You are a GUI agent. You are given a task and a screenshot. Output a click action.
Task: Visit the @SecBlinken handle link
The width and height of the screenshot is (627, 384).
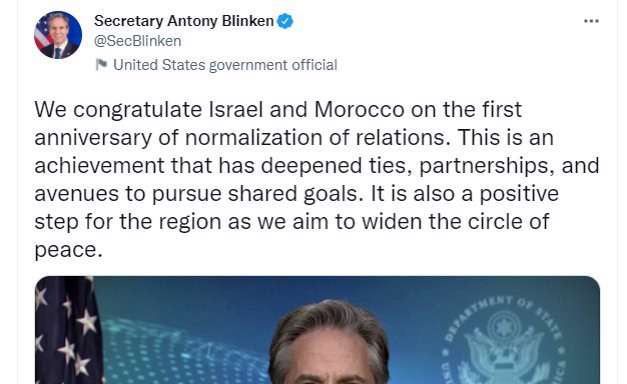tap(138, 41)
